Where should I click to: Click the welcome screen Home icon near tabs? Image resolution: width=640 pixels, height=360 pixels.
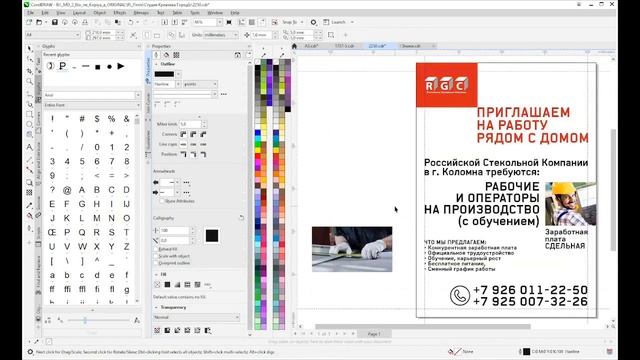pyautogui.click(x=294, y=46)
